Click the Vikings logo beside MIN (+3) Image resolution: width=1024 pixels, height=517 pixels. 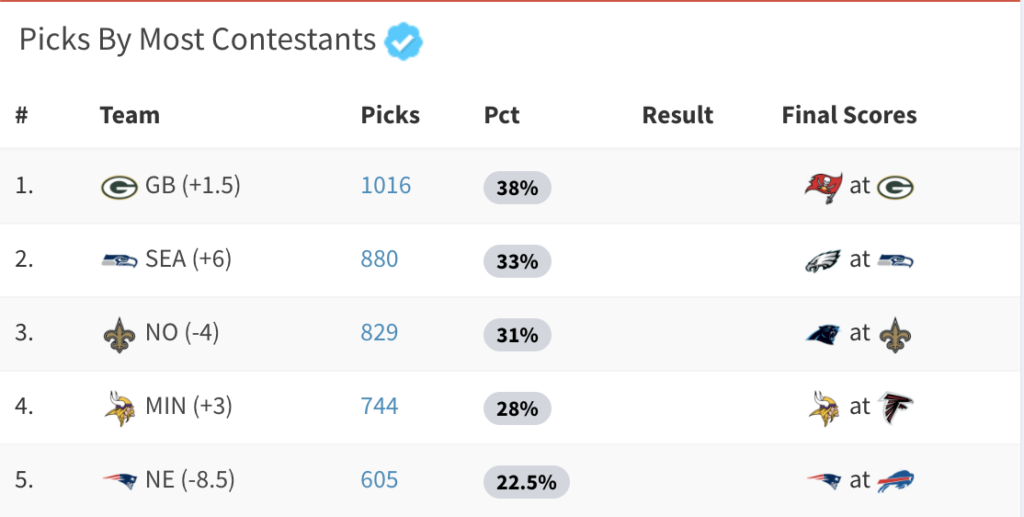(120, 409)
